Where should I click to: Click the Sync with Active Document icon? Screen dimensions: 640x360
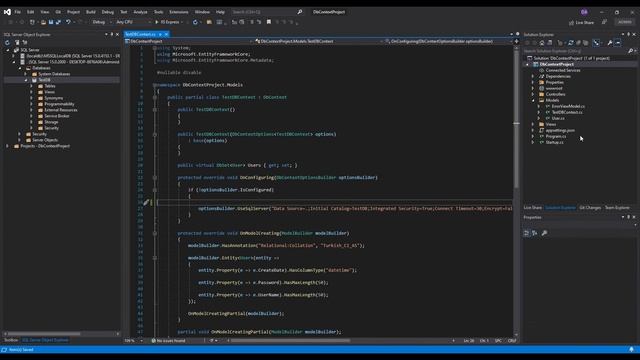point(570,42)
